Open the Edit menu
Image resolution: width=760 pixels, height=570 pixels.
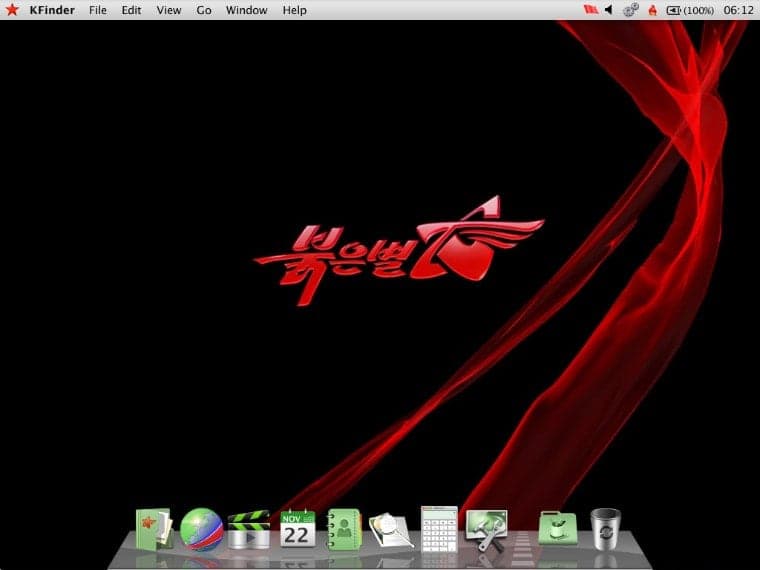(x=131, y=10)
